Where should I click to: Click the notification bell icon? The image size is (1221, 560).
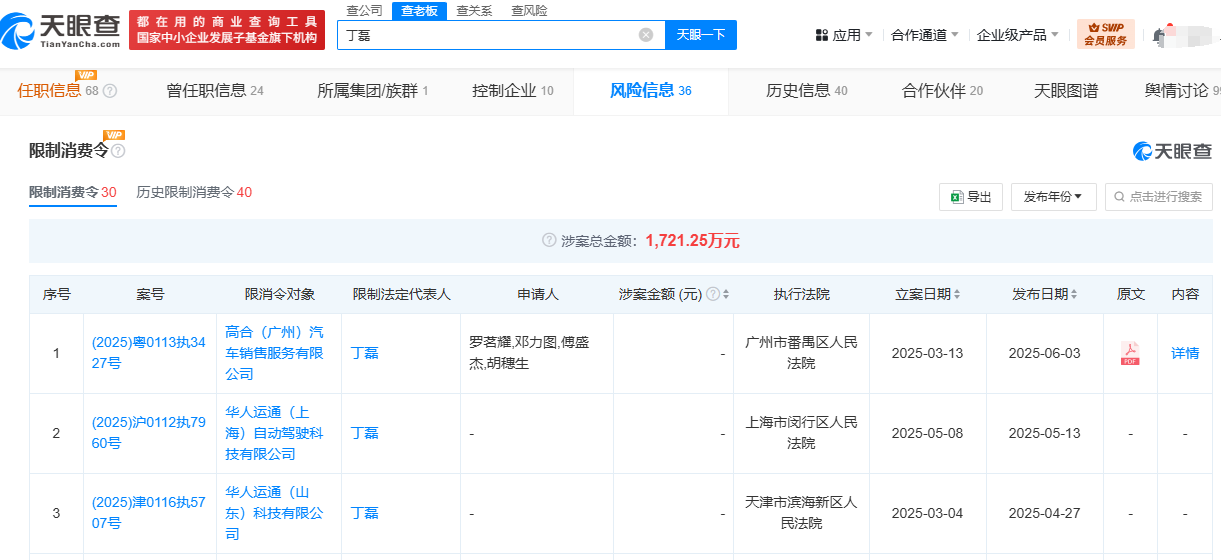point(1159,36)
